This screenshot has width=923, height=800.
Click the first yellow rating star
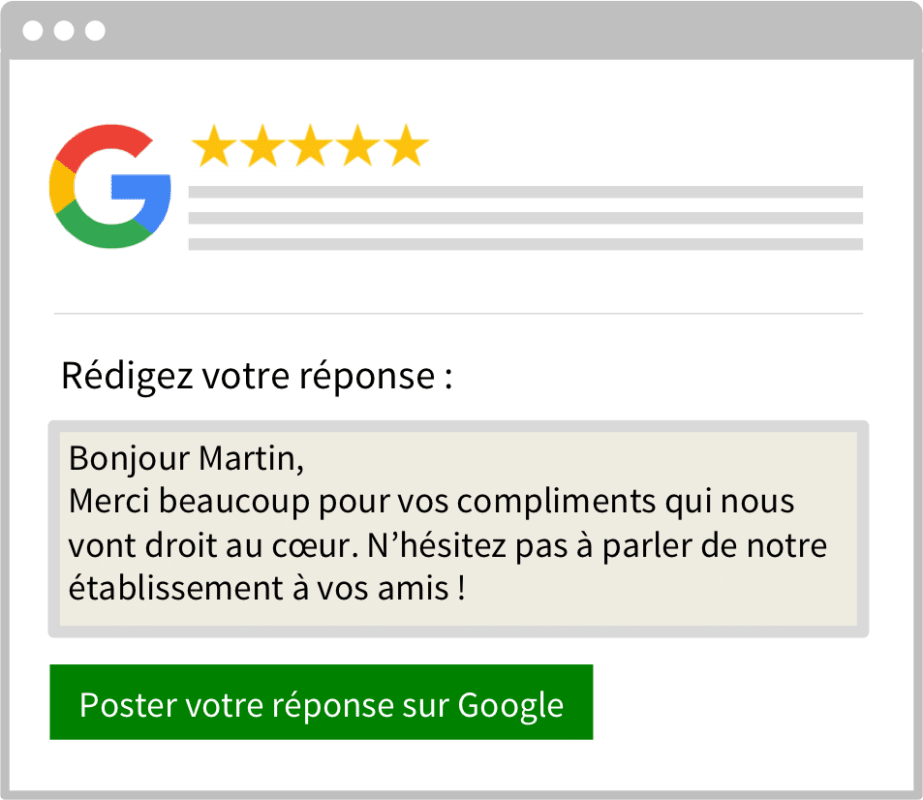pos(212,147)
